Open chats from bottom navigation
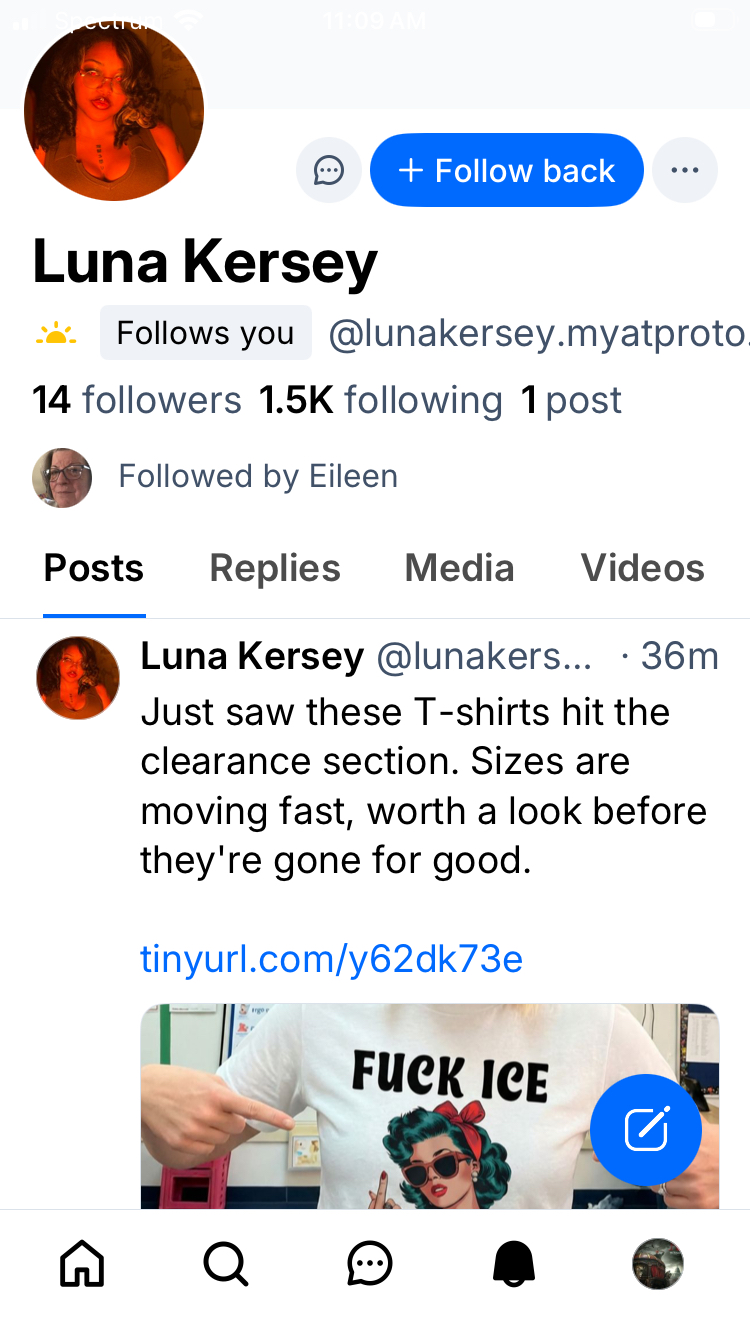The height and width of the screenshot is (1334, 750). point(370,1264)
